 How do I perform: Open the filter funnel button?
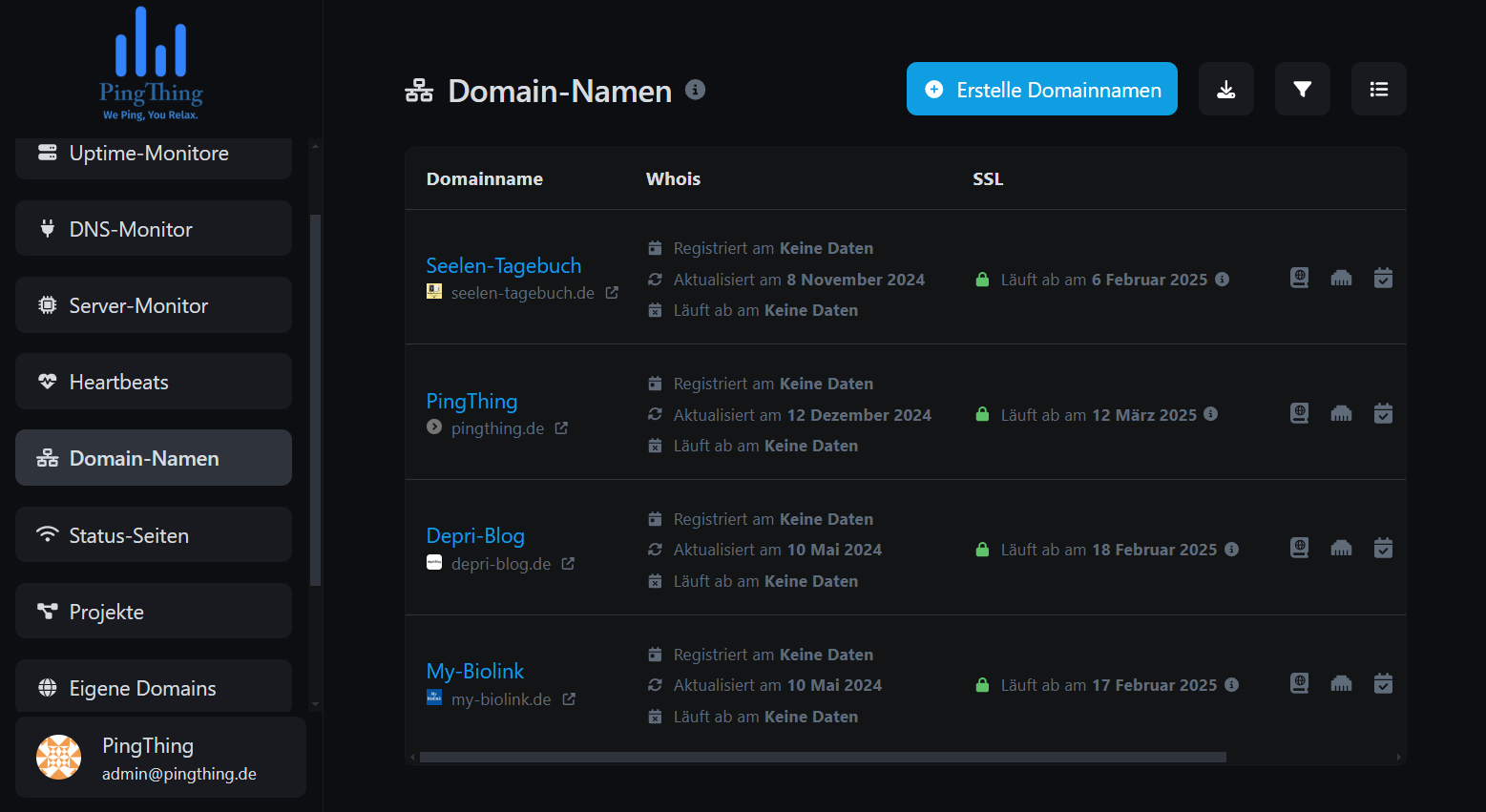click(x=1303, y=89)
